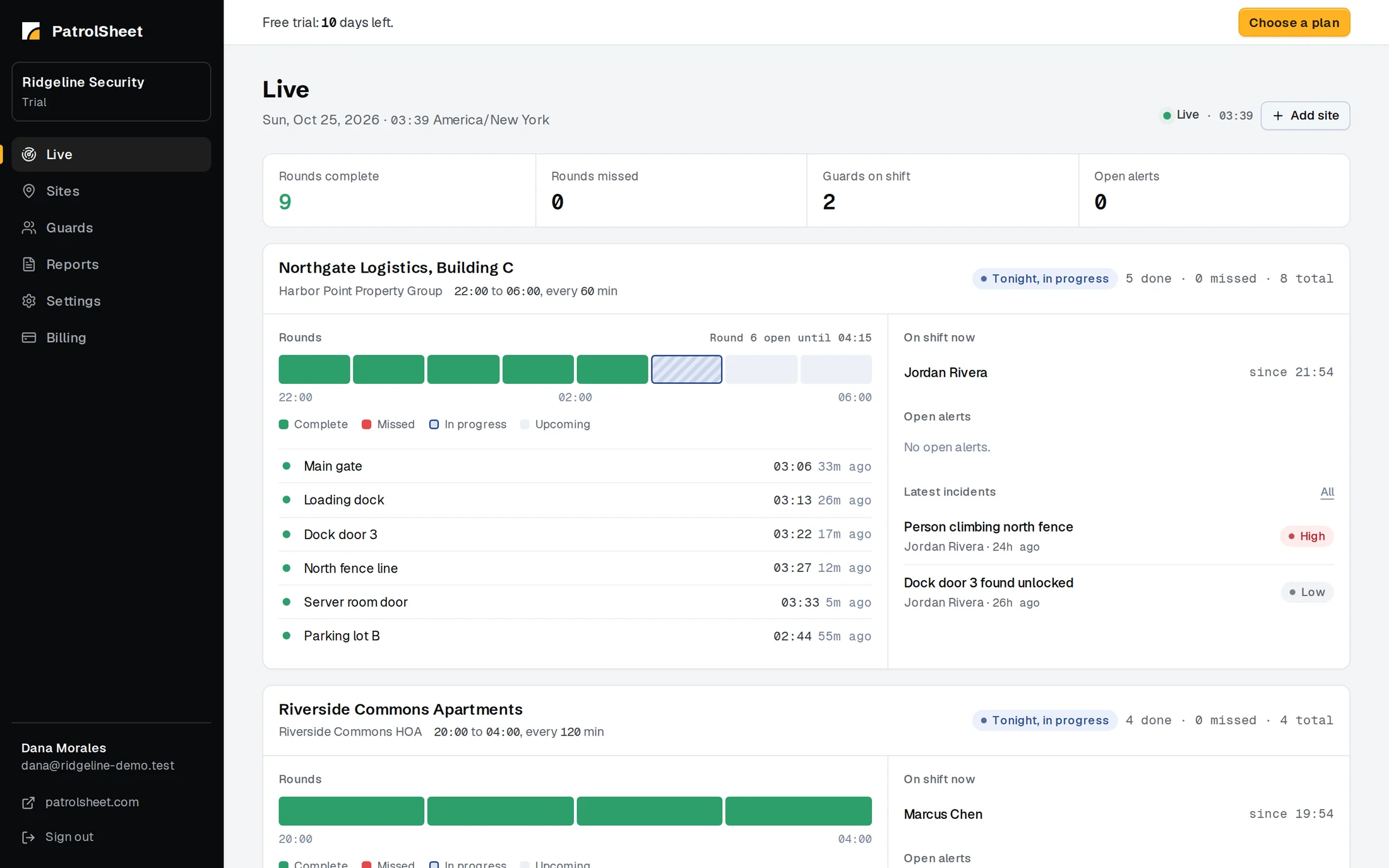1389x868 pixels.
Task: Click the PatrolSheet logo icon
Action: (30, 31)
